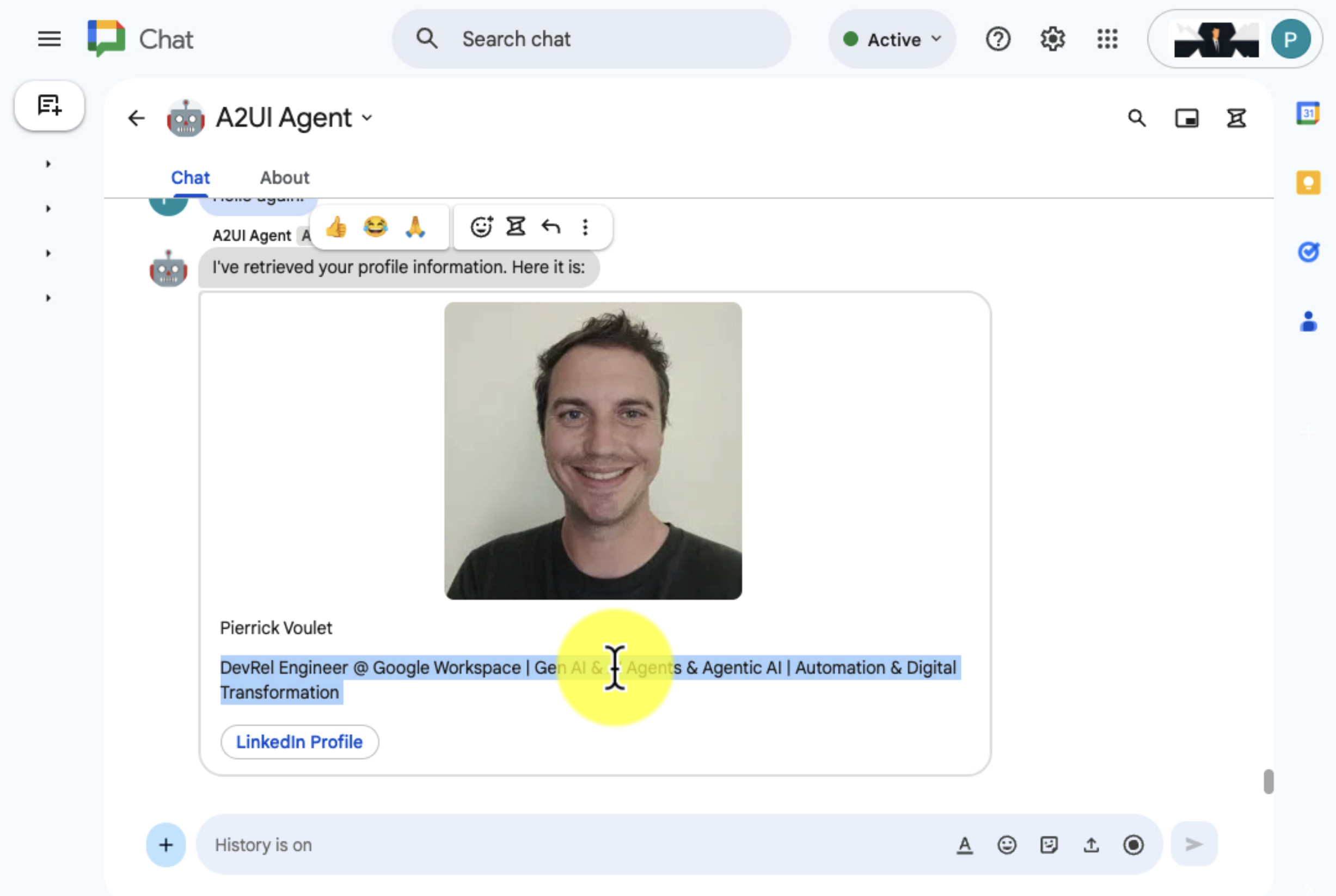The height and width of the screenshot is (896, 1336).
Task: Open text formatting with the underlined A icon
Action: pyautogui.click(x=965, y=845)
